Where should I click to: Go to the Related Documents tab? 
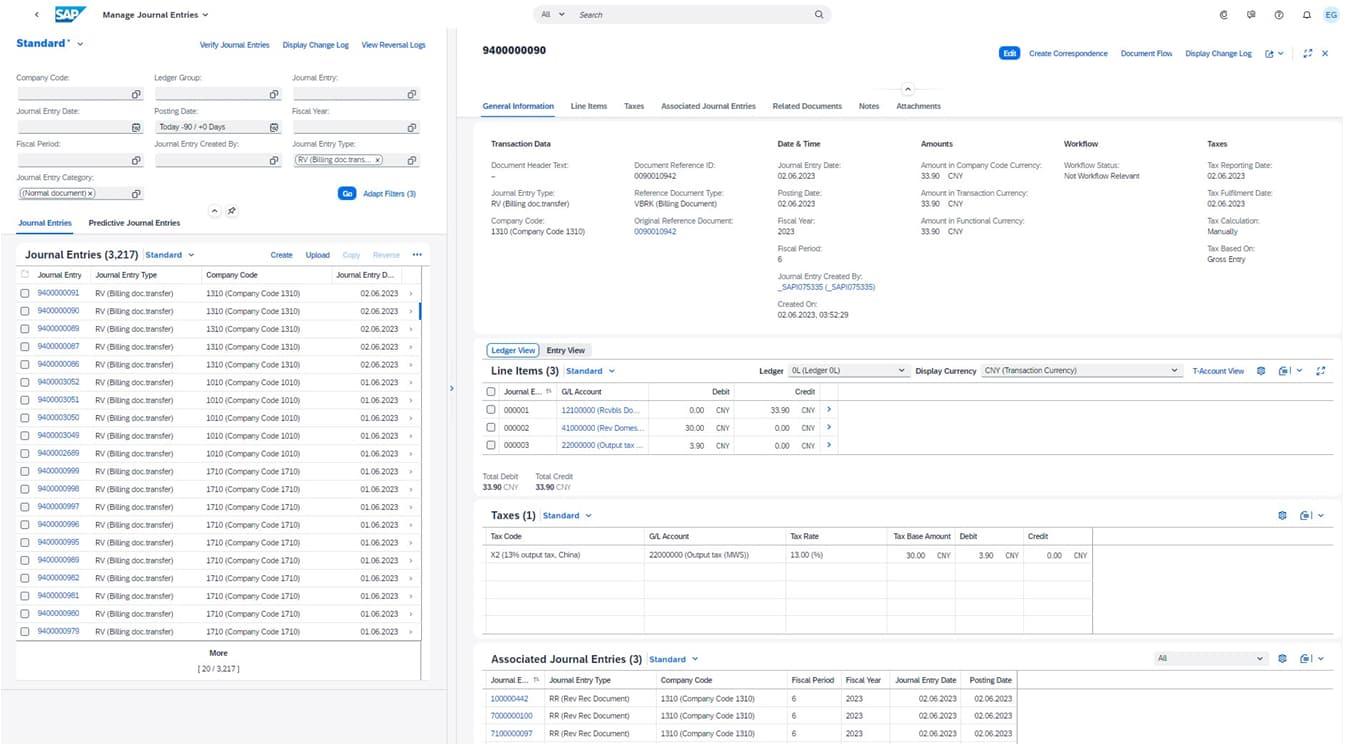(807, 106)
